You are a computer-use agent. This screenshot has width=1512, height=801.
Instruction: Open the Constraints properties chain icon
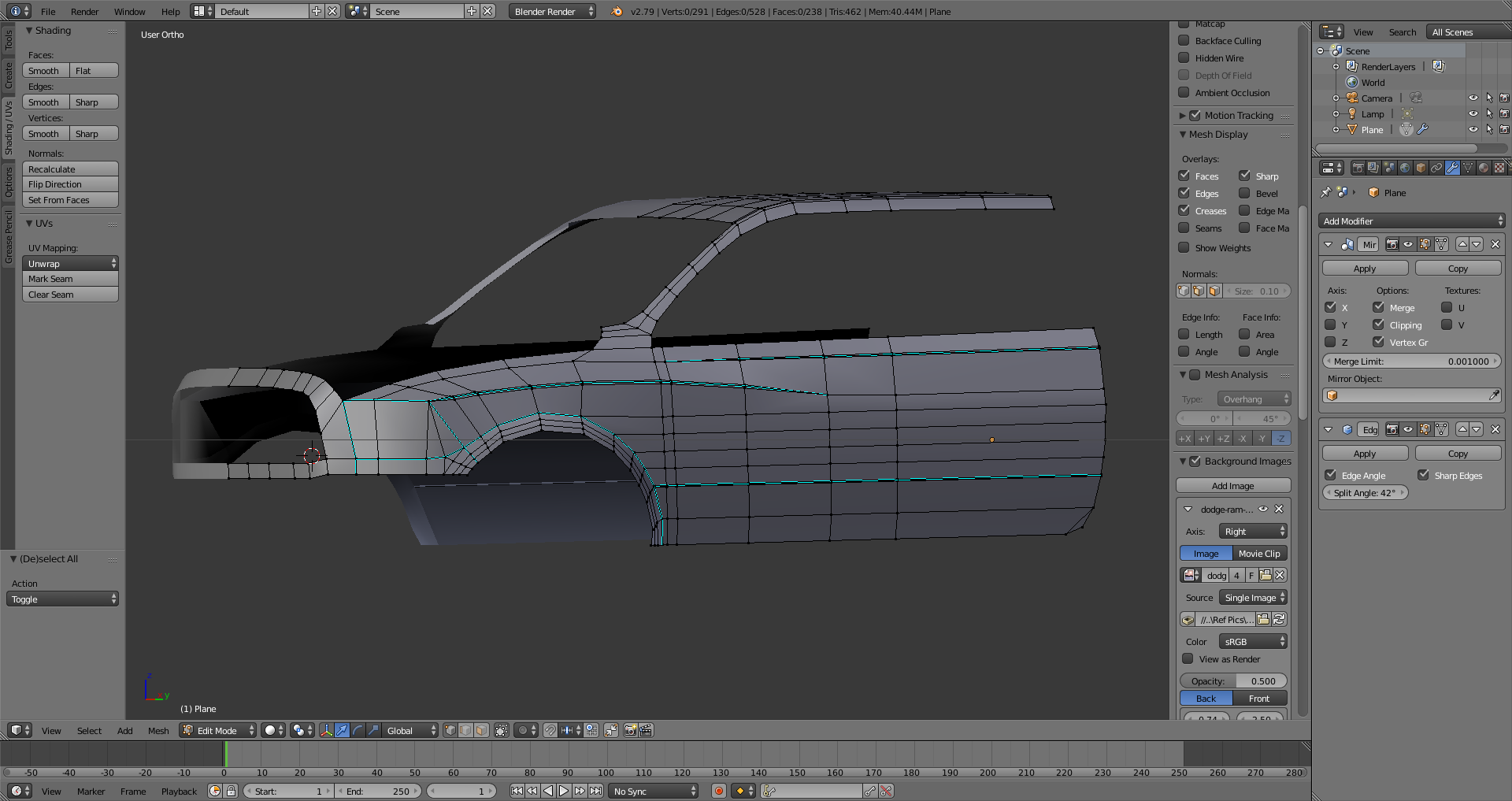tap(1436, 168)
